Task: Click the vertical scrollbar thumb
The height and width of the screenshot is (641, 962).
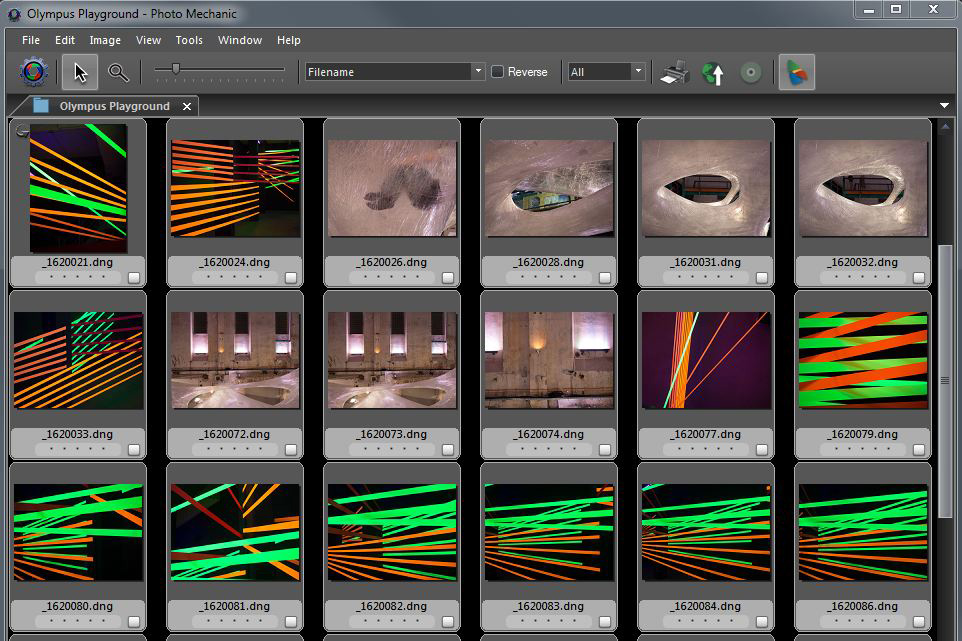Action: click(945, 380)
